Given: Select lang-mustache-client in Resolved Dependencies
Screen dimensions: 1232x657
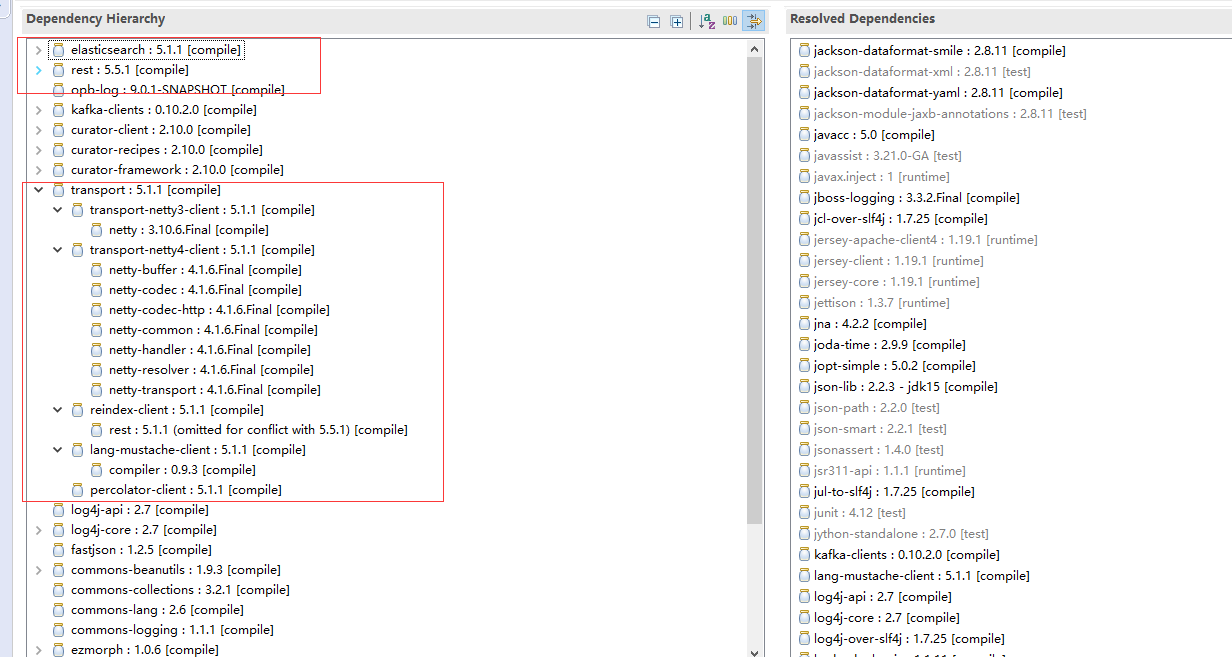Looking at the screenshot, I should pos(922,576).
